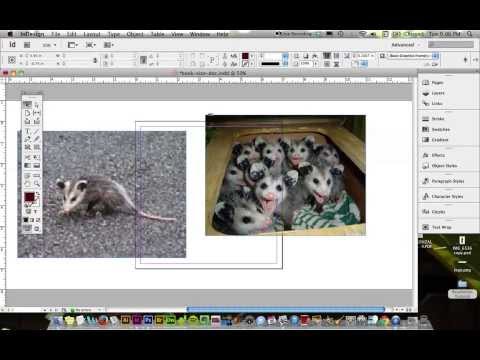The image size is (480, 360).
Task: Open the Advanced workspace switcher
Action: pos(405,44)
